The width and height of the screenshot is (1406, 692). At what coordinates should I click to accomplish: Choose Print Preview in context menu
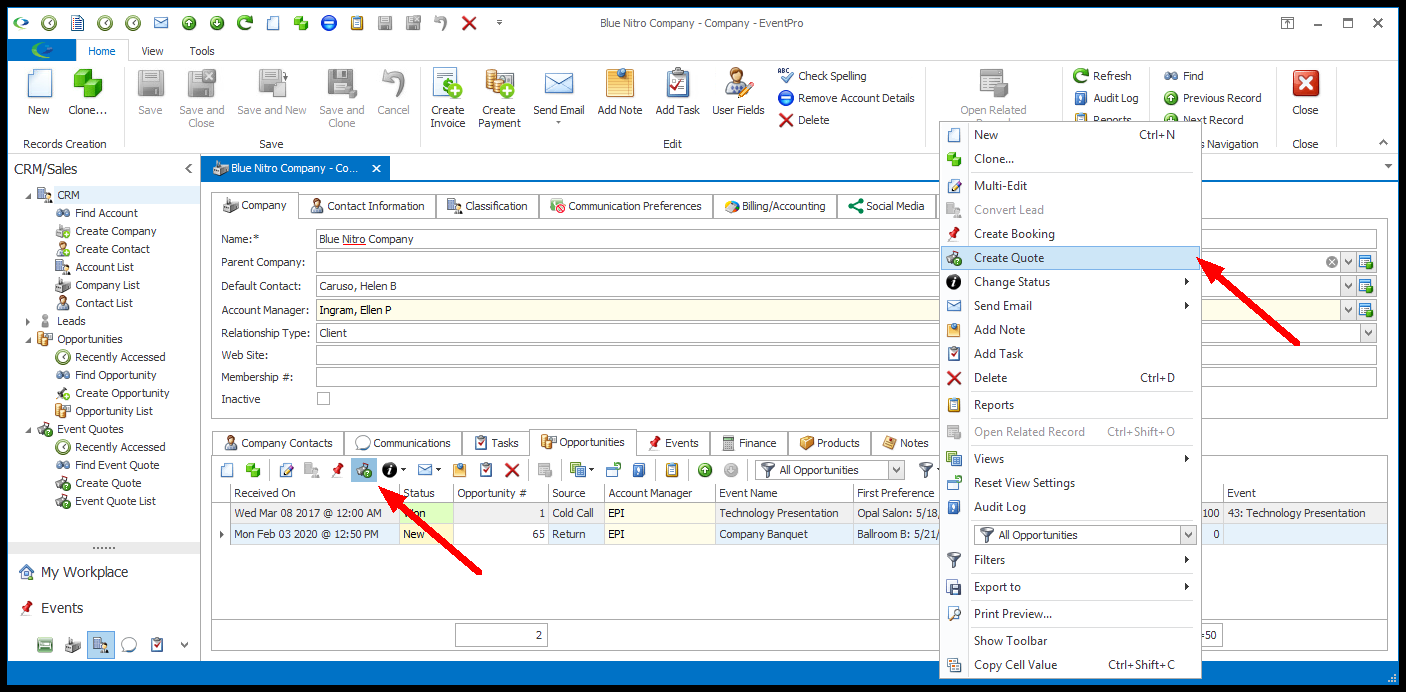click(1070, 614)
